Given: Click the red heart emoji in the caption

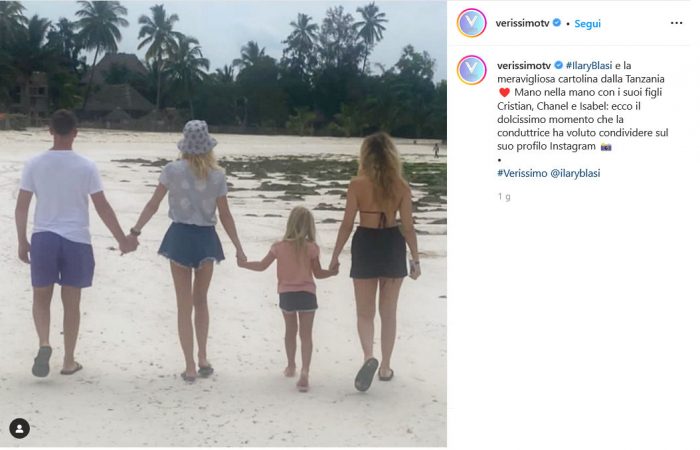Looking at the screenshot, I should [x=504, y=92].
